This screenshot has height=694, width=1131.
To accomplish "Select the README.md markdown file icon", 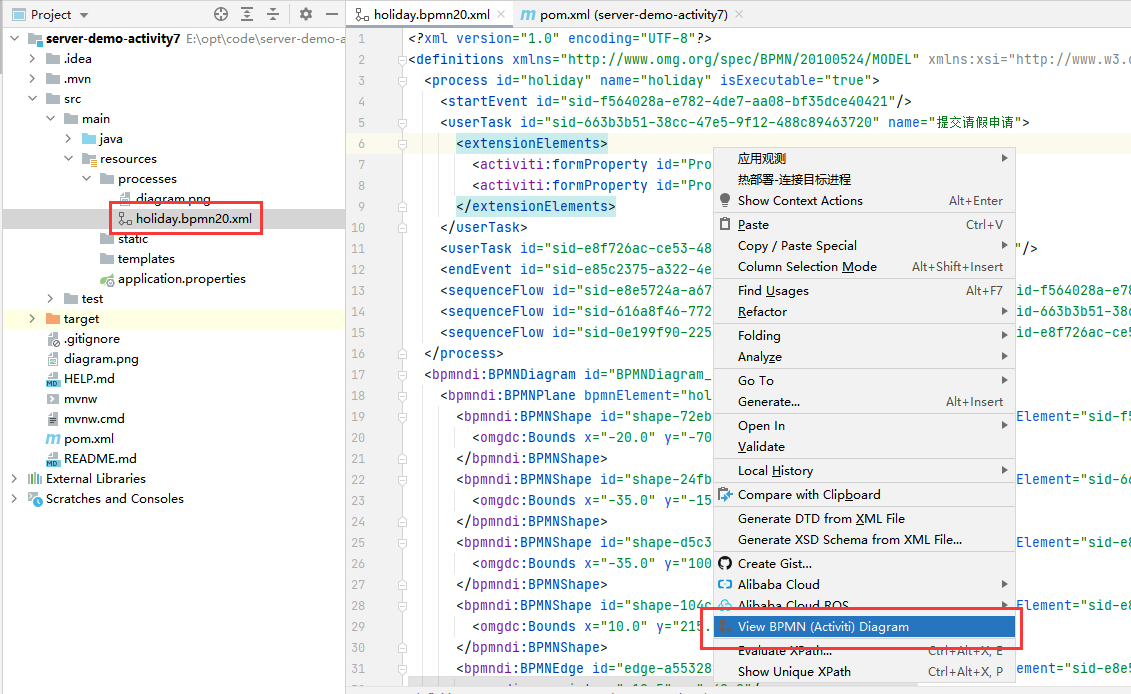I will [53, 459].
